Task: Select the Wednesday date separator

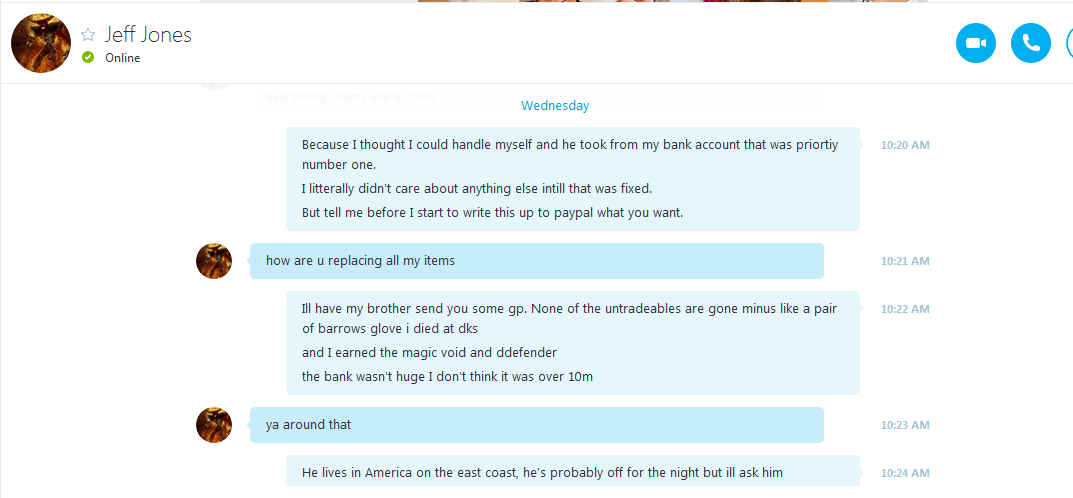Action: point(555,105)
